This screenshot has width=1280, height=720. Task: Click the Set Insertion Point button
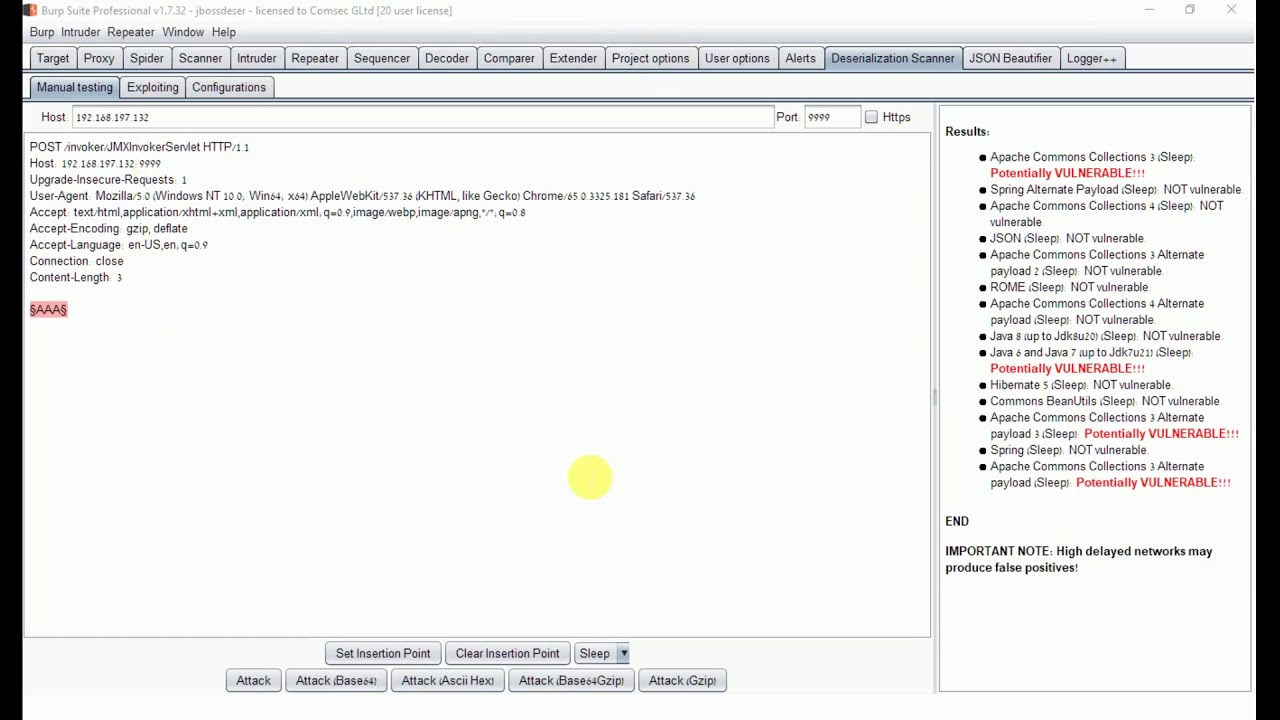pos(383,653)
